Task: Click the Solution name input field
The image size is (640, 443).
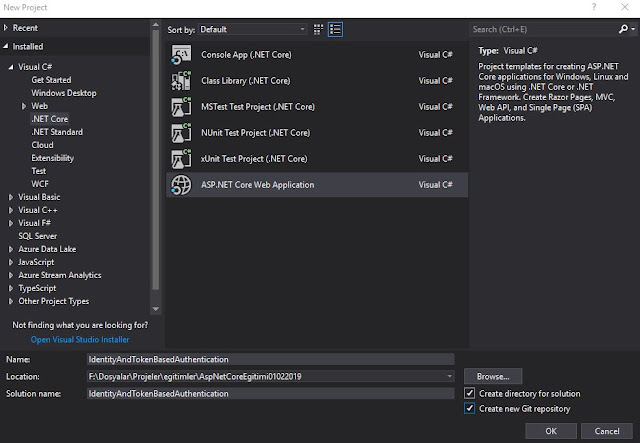Action: [x=271, y=394]
